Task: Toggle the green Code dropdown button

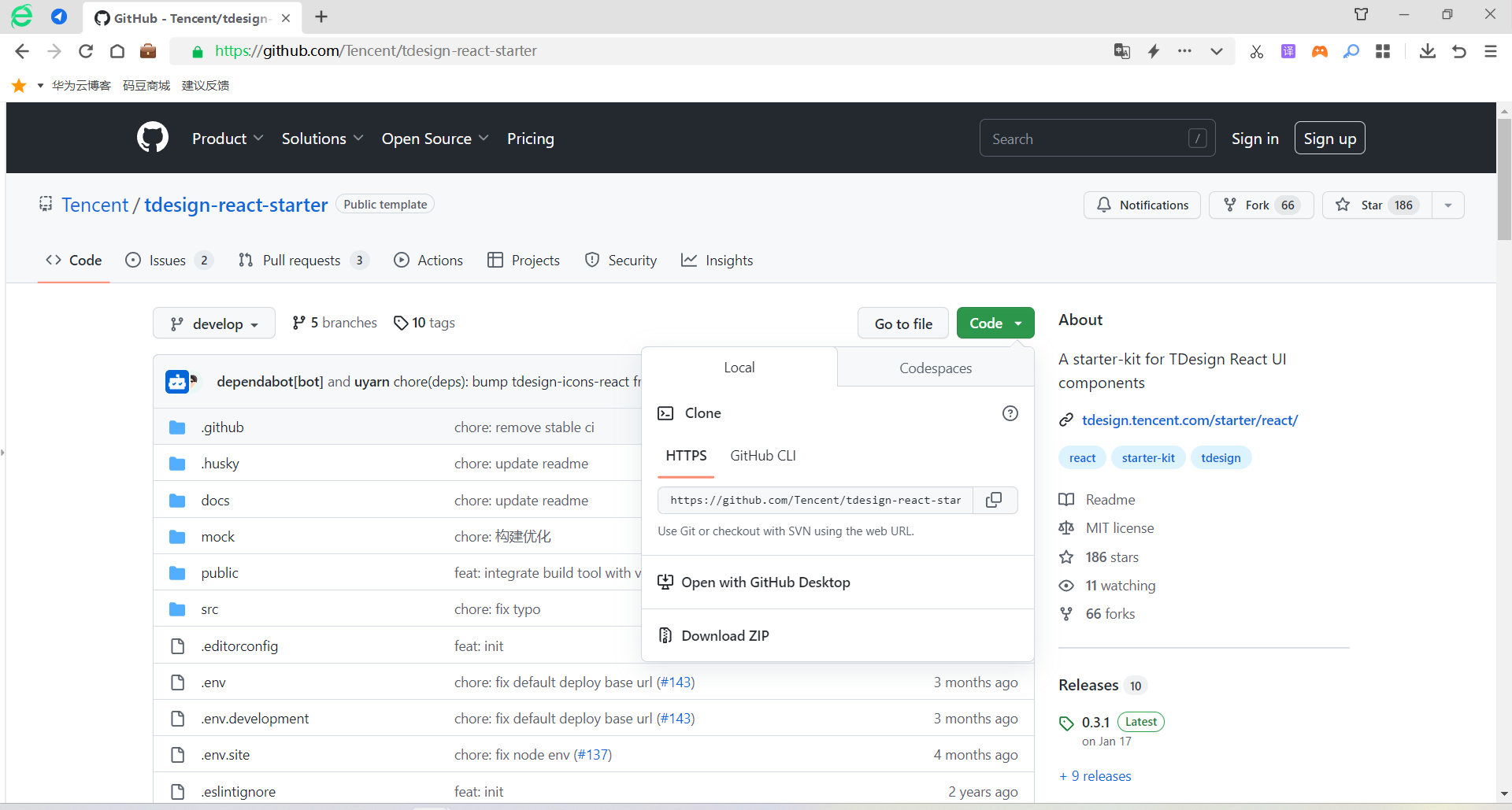Action: [x=995, y=324]
